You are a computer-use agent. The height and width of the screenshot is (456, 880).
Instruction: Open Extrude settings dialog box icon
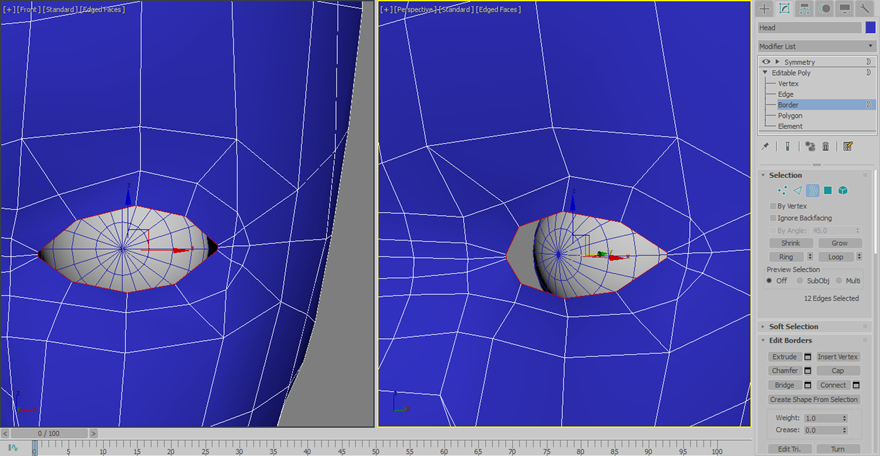coord(808,357)
